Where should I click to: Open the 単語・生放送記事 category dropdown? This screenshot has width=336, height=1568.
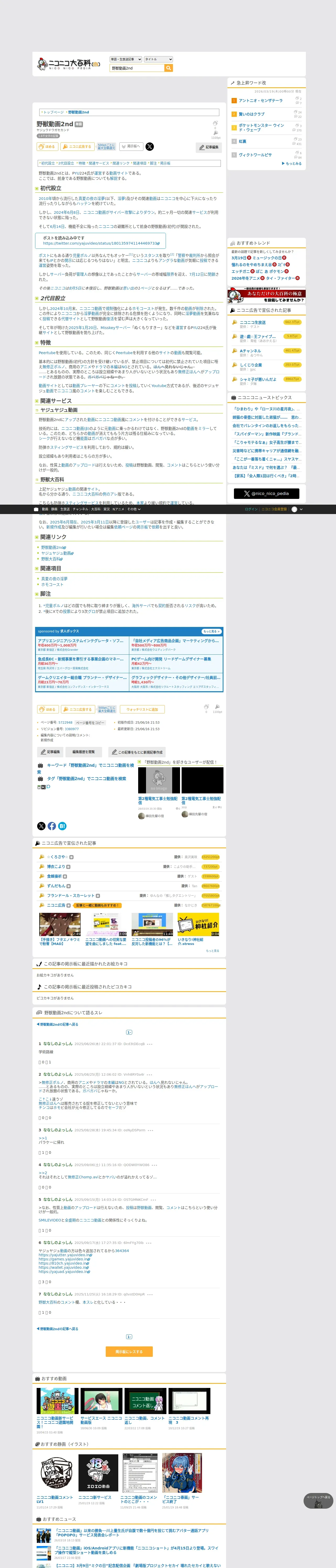point(126,59)
